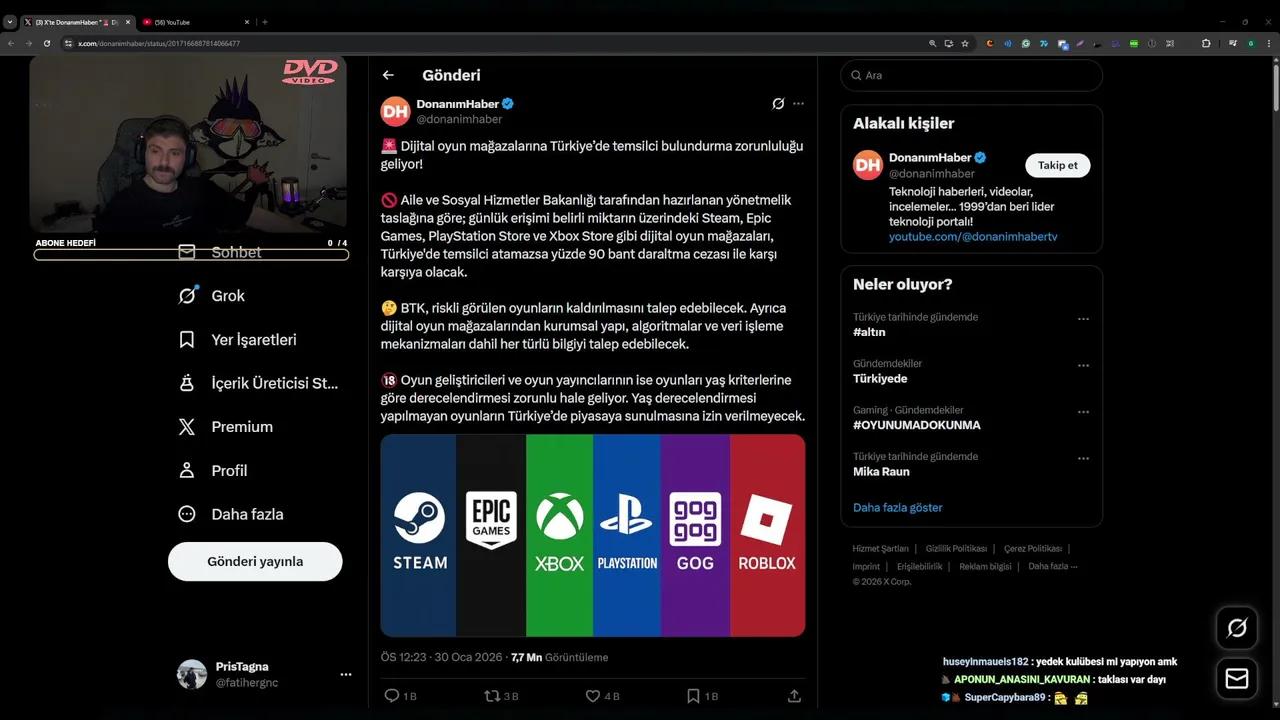Open floating messages envelope button
The image size is (1280, 720).
1237,679
